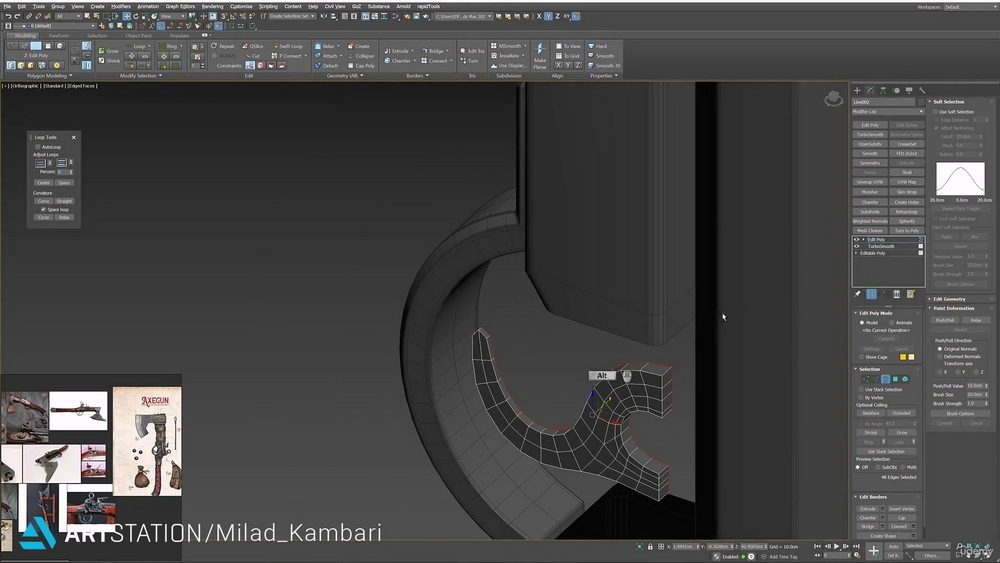This screenshot has height=563, width=1000.
Task: Open the Utilities wrench tab in the command panel
Action: pyautogui.click(x=922, y=91)
